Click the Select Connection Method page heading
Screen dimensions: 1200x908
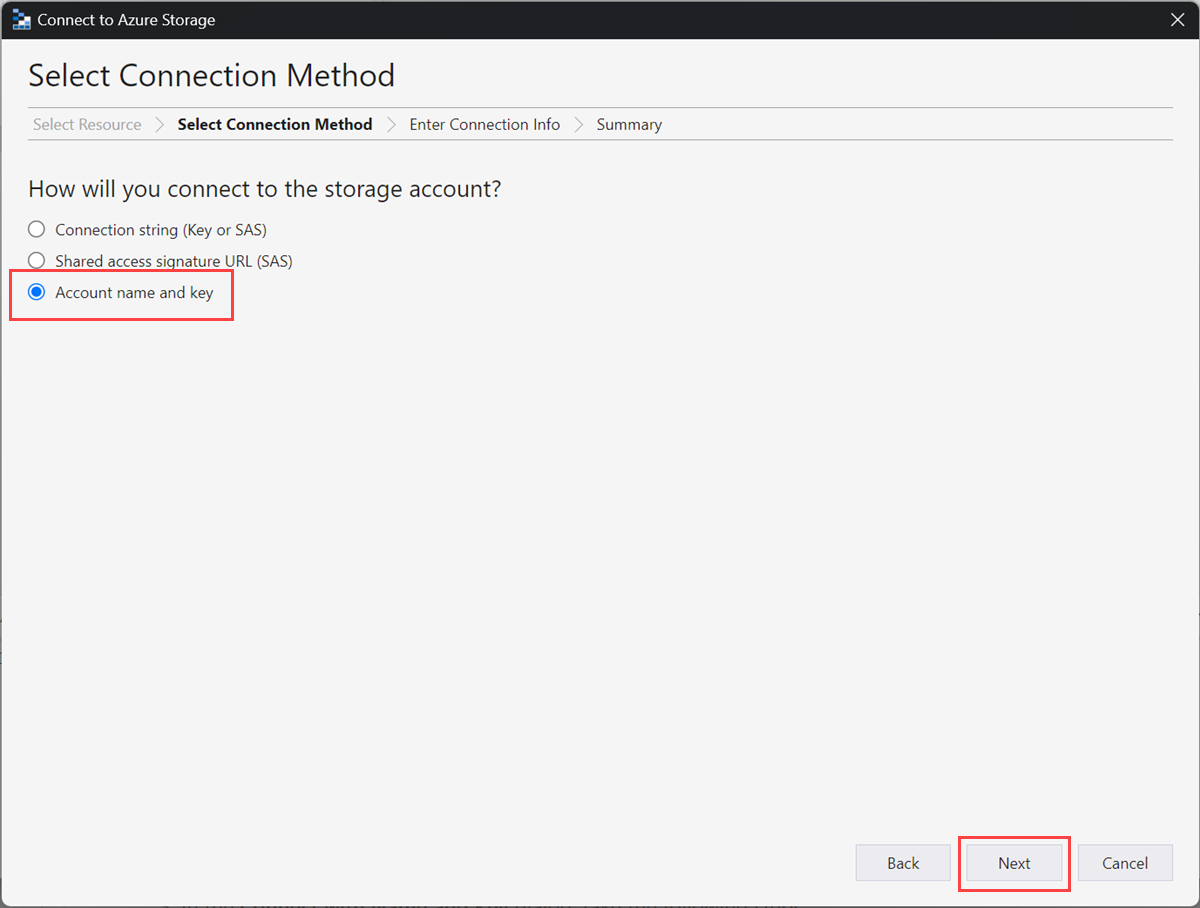point(211,75)
